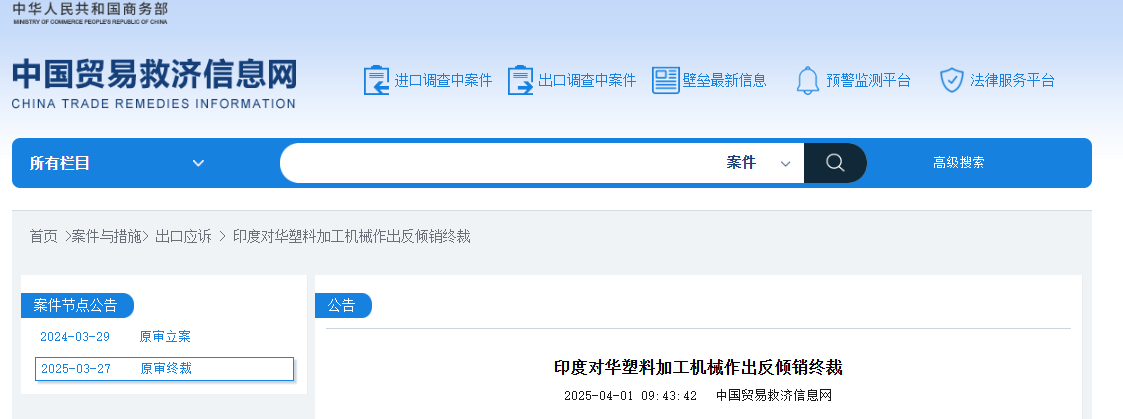Click the source 中国贸易救济信息网 under title
This screenshot has height=419, width=1123.
point(774,395)
